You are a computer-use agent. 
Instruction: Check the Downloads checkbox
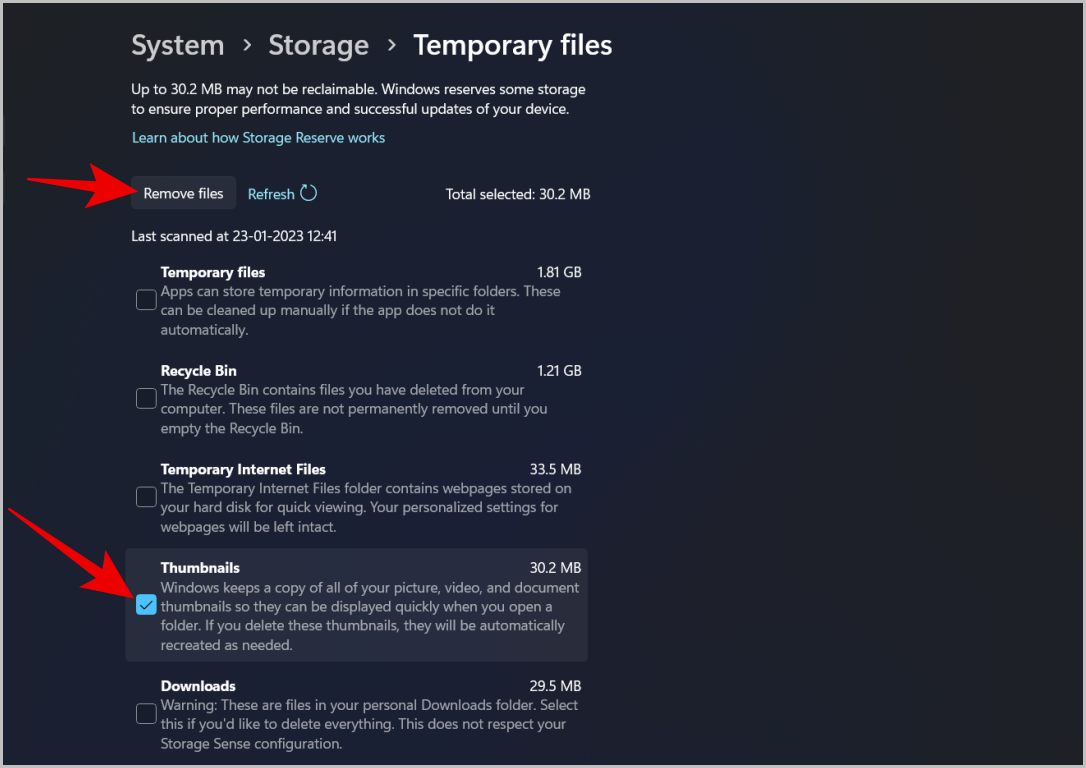[x=145, y=713]
